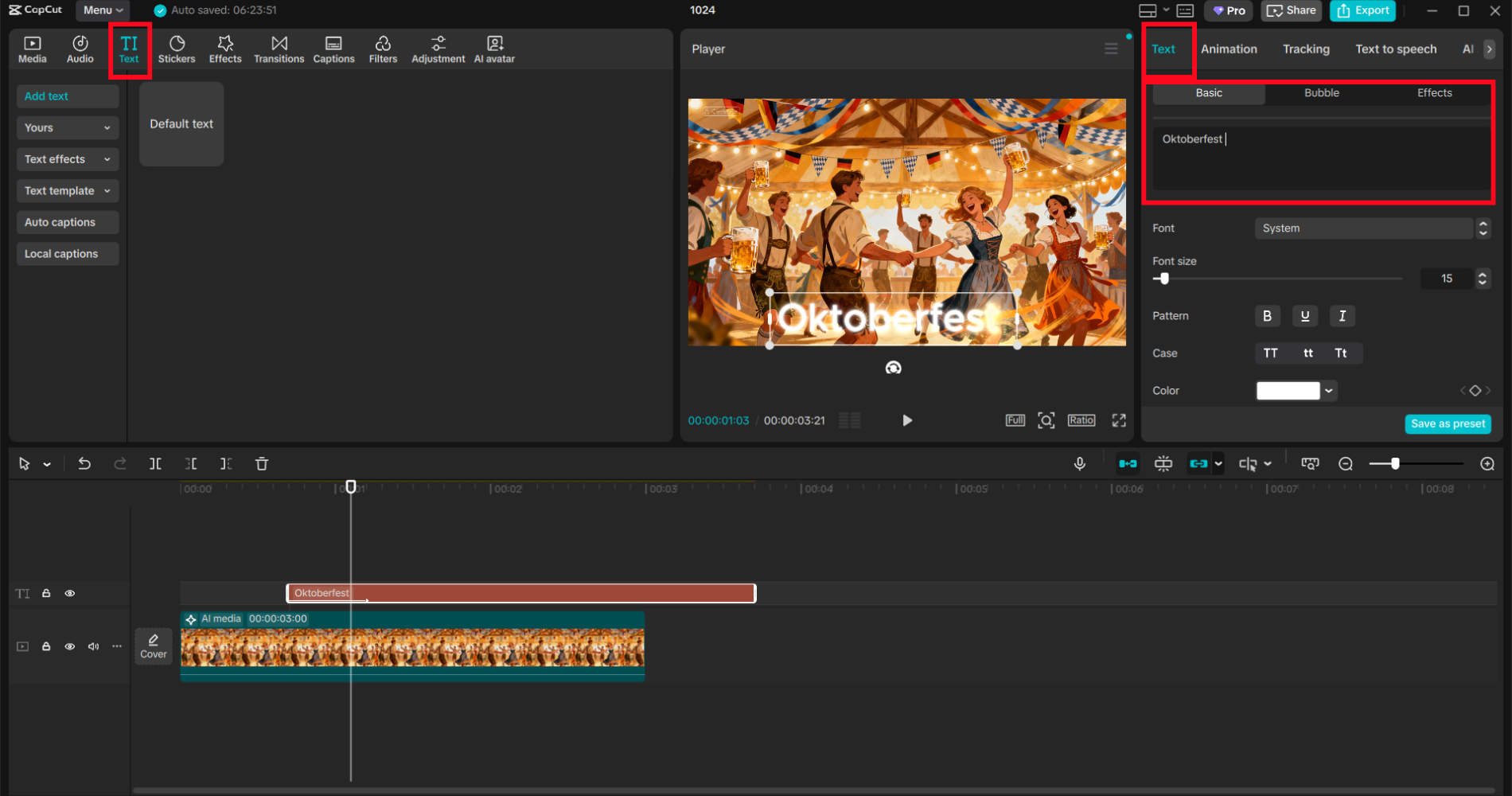Open the white text color swatch

(x=1288, y=391)
